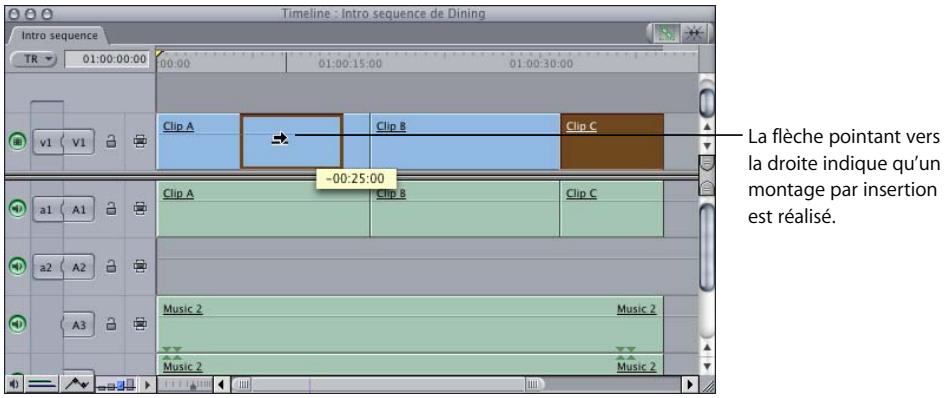Screen dimensions: 945x398
Task: Click video tracks scroll up arrow
Action: click(x=707, y=127)
